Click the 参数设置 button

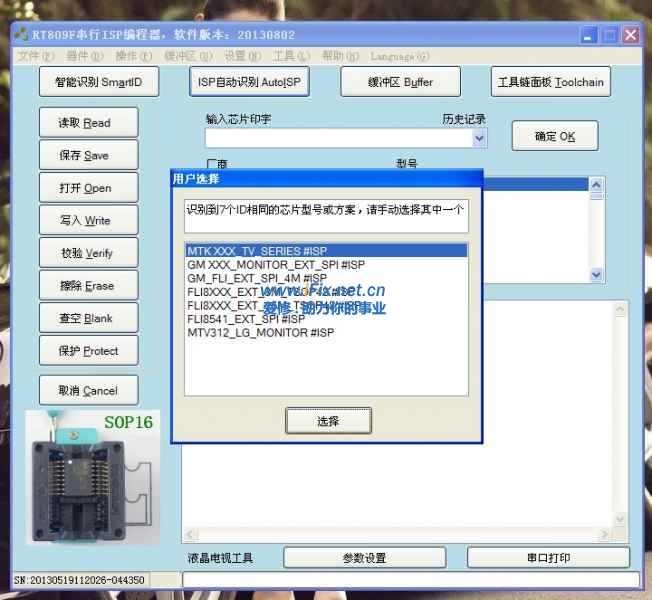coord(363,558)
